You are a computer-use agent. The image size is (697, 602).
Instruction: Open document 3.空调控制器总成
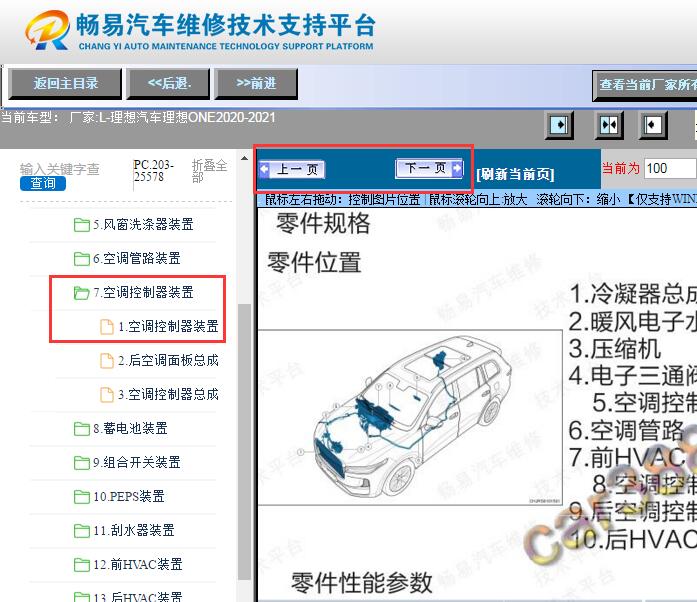(x=168, y=394)
